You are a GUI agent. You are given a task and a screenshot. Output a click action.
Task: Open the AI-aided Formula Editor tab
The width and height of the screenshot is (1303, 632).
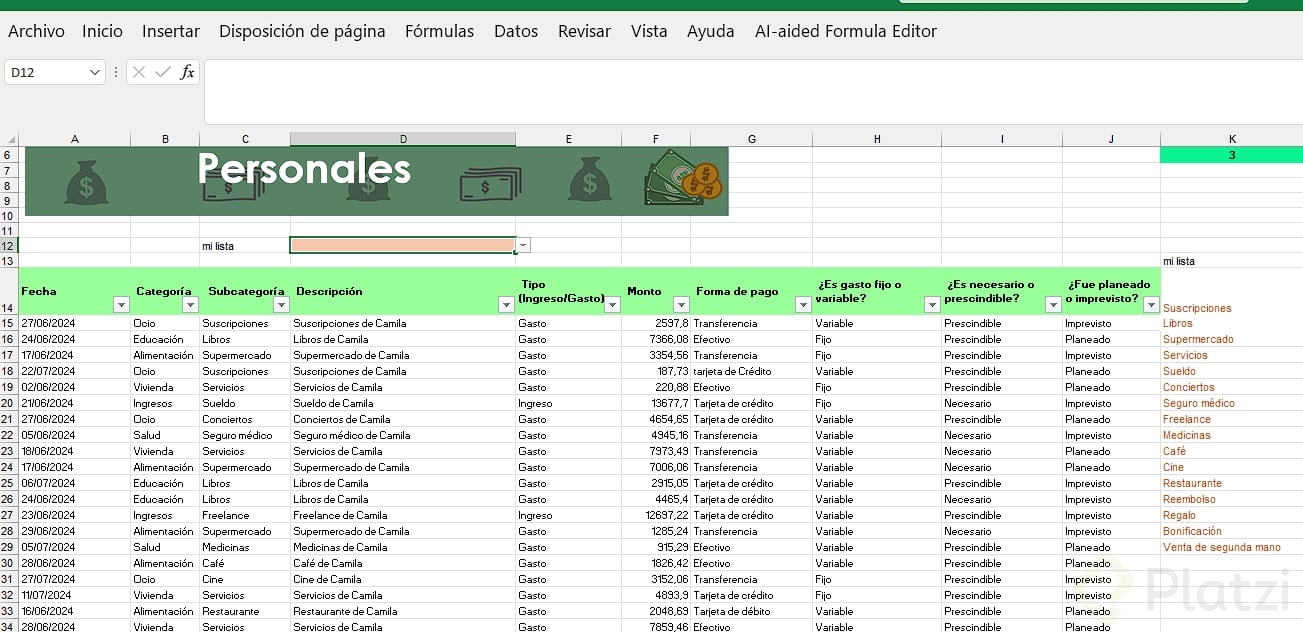(x=845, y=31)
